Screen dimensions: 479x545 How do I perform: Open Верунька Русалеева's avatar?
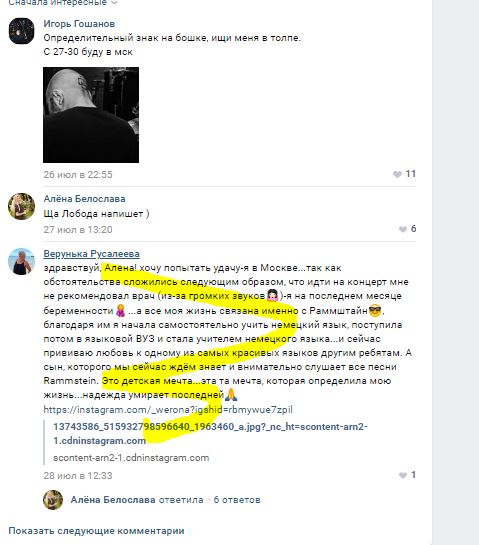(x=22, y=261)
